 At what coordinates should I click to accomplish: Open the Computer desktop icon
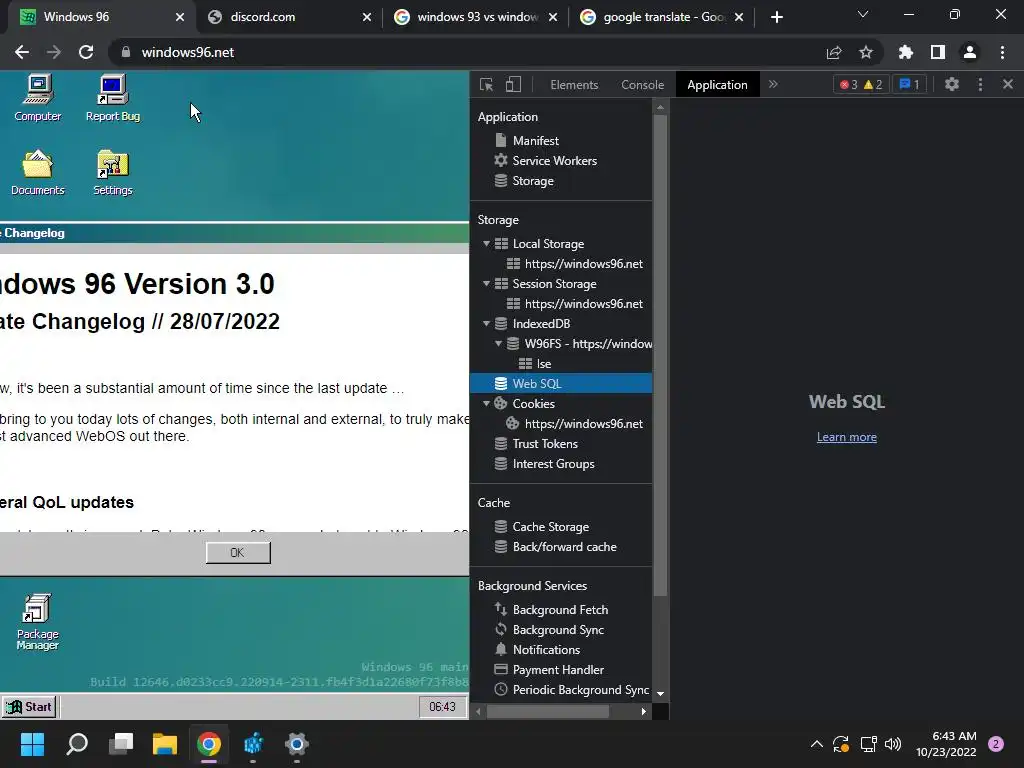pyautogui.click(x=37, y=98)
